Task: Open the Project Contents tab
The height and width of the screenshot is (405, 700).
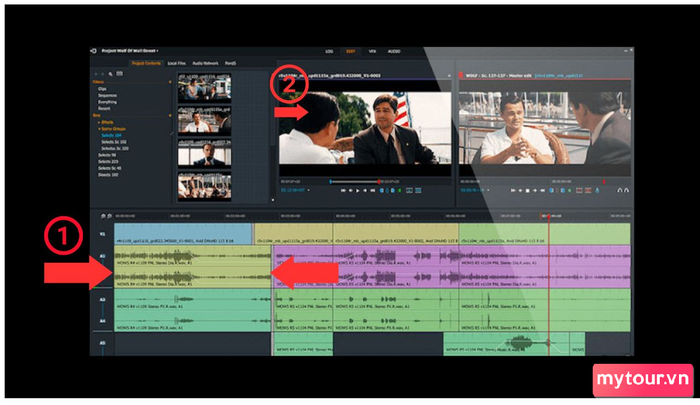Action: point(146,63)
